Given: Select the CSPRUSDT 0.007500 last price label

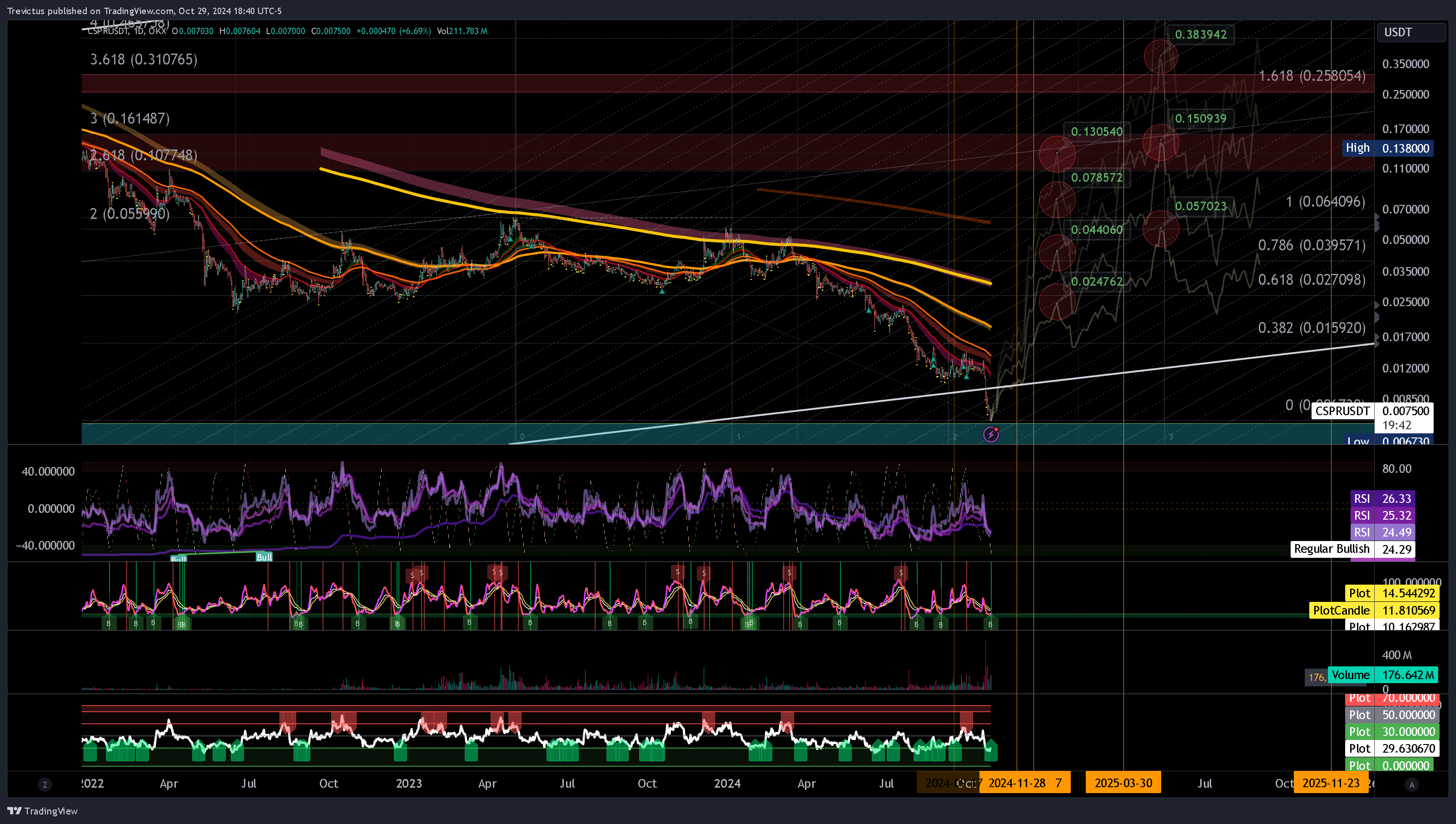Looking at the screenshot, I should click(1372, 411).
